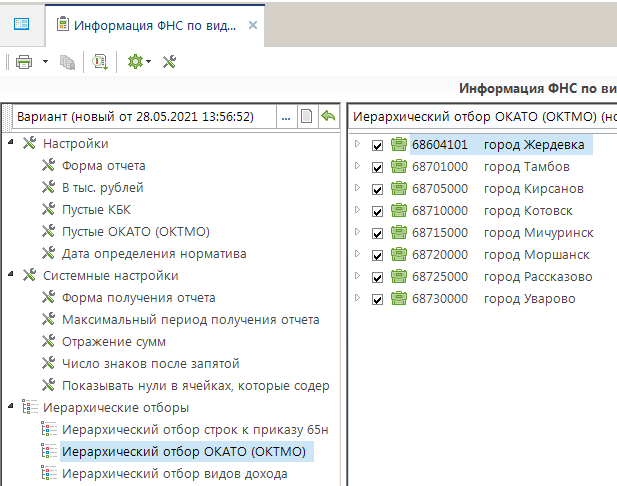Select Иерархические отборы tree item

pyautogui.click(x=116, y=408)
